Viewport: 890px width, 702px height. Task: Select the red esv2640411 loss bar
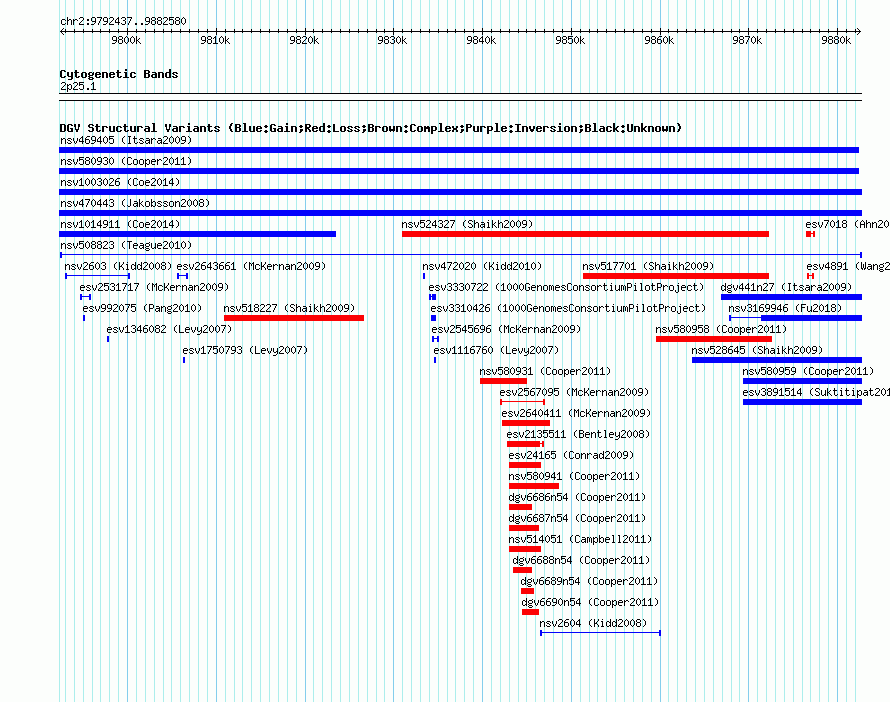point(526,423)
